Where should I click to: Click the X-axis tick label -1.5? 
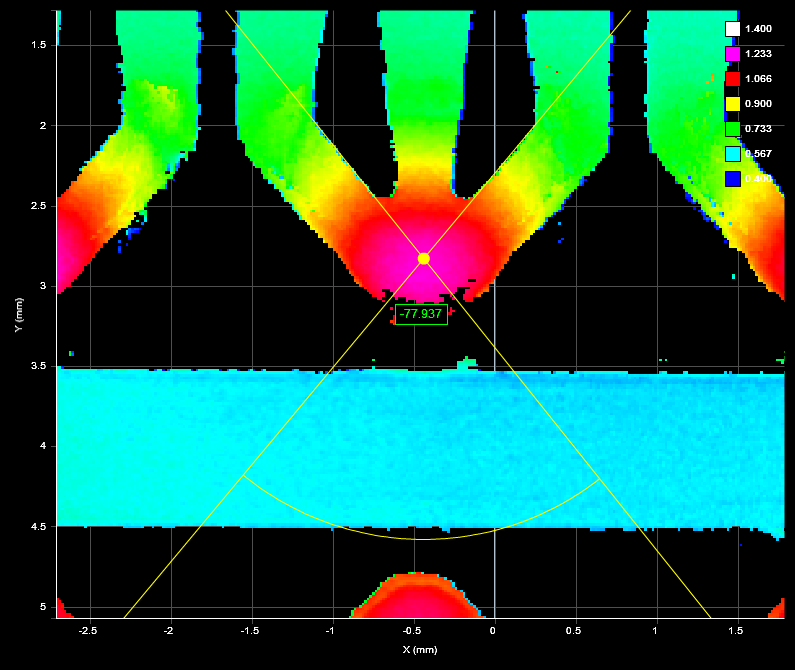point(250,630)
